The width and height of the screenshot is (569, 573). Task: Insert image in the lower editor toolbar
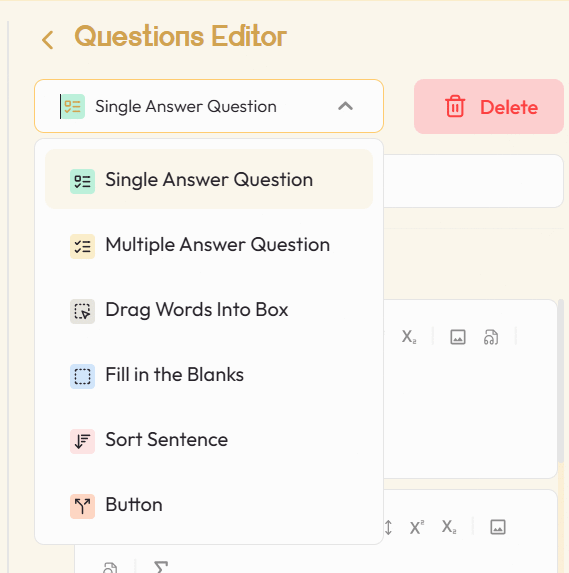pos(497,527)
